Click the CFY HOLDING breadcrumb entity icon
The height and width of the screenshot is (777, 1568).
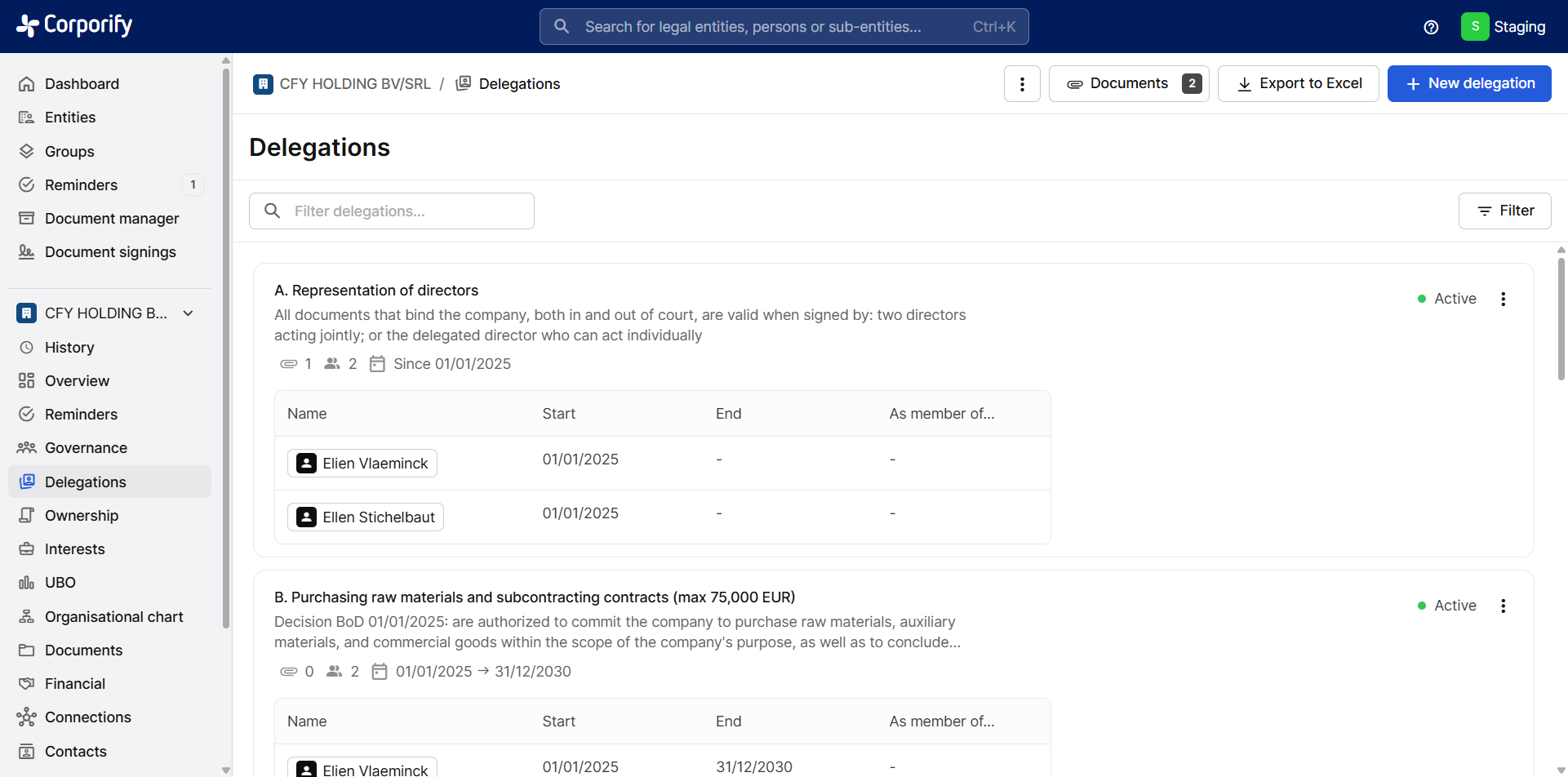[x=263, y=84]
